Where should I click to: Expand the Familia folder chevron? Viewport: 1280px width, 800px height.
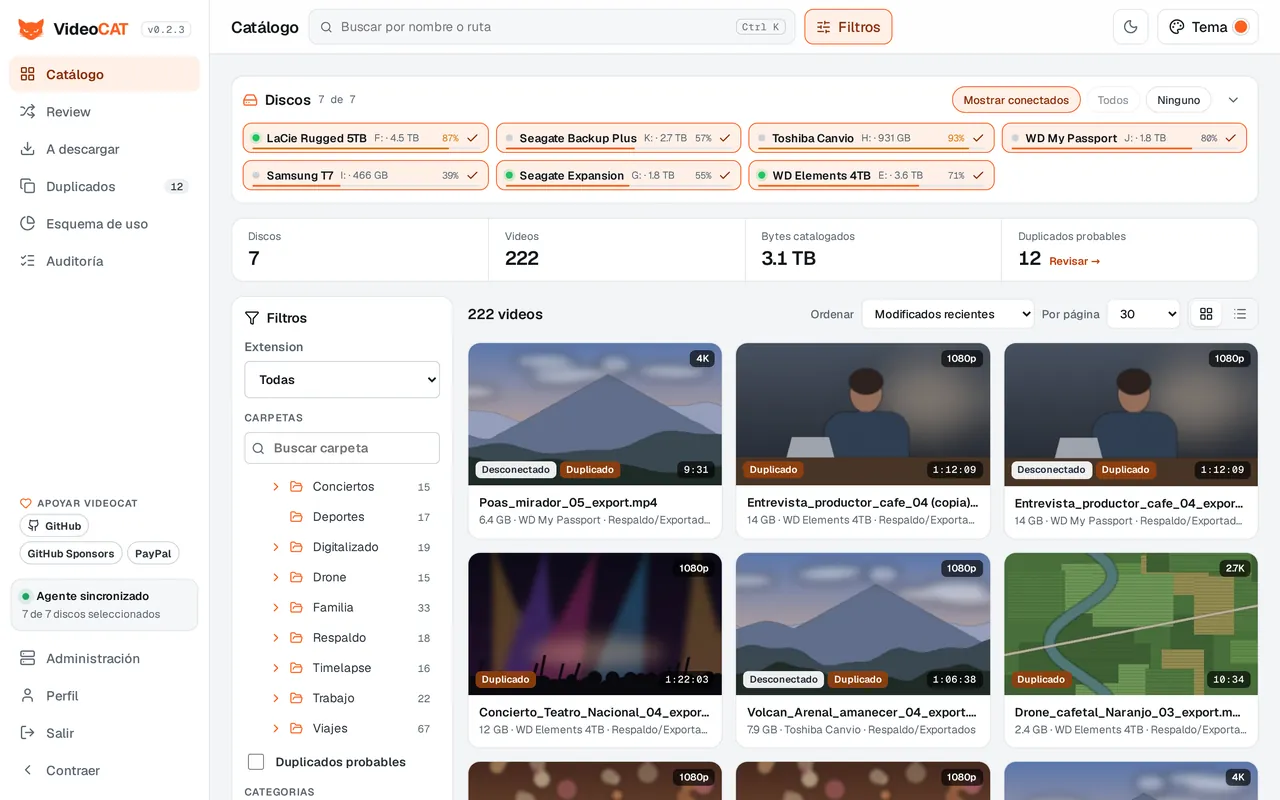click(276, 607)
